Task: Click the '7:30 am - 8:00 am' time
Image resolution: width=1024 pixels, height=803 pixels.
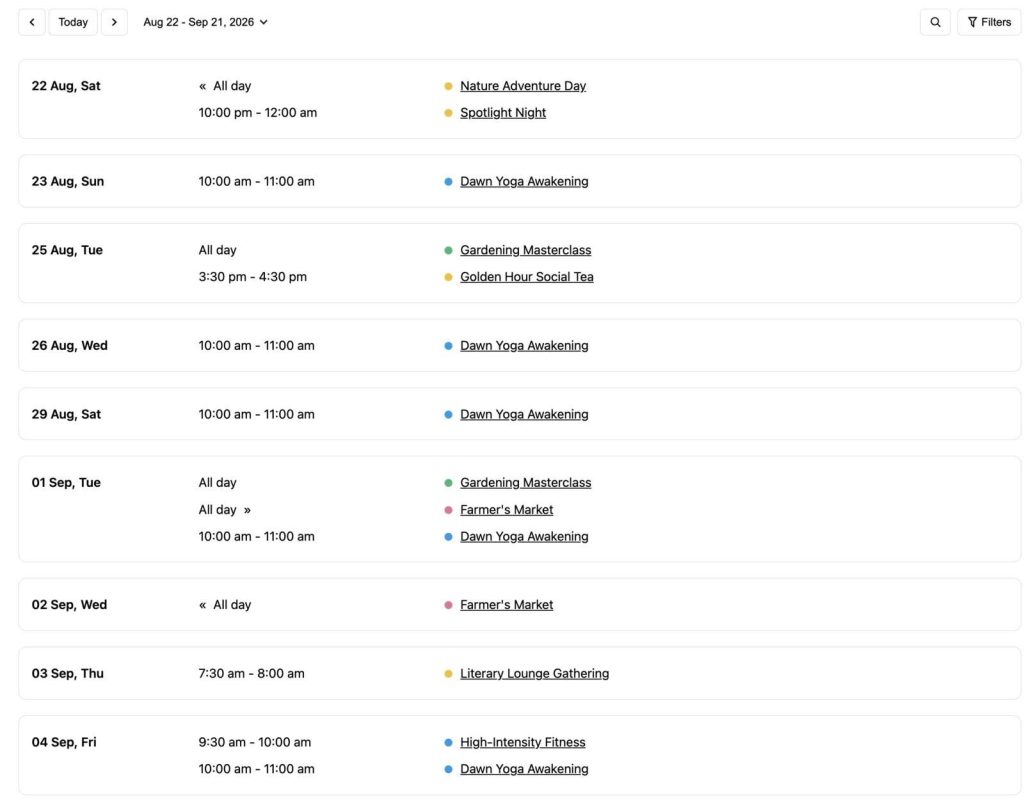Action: click(251, 673)
